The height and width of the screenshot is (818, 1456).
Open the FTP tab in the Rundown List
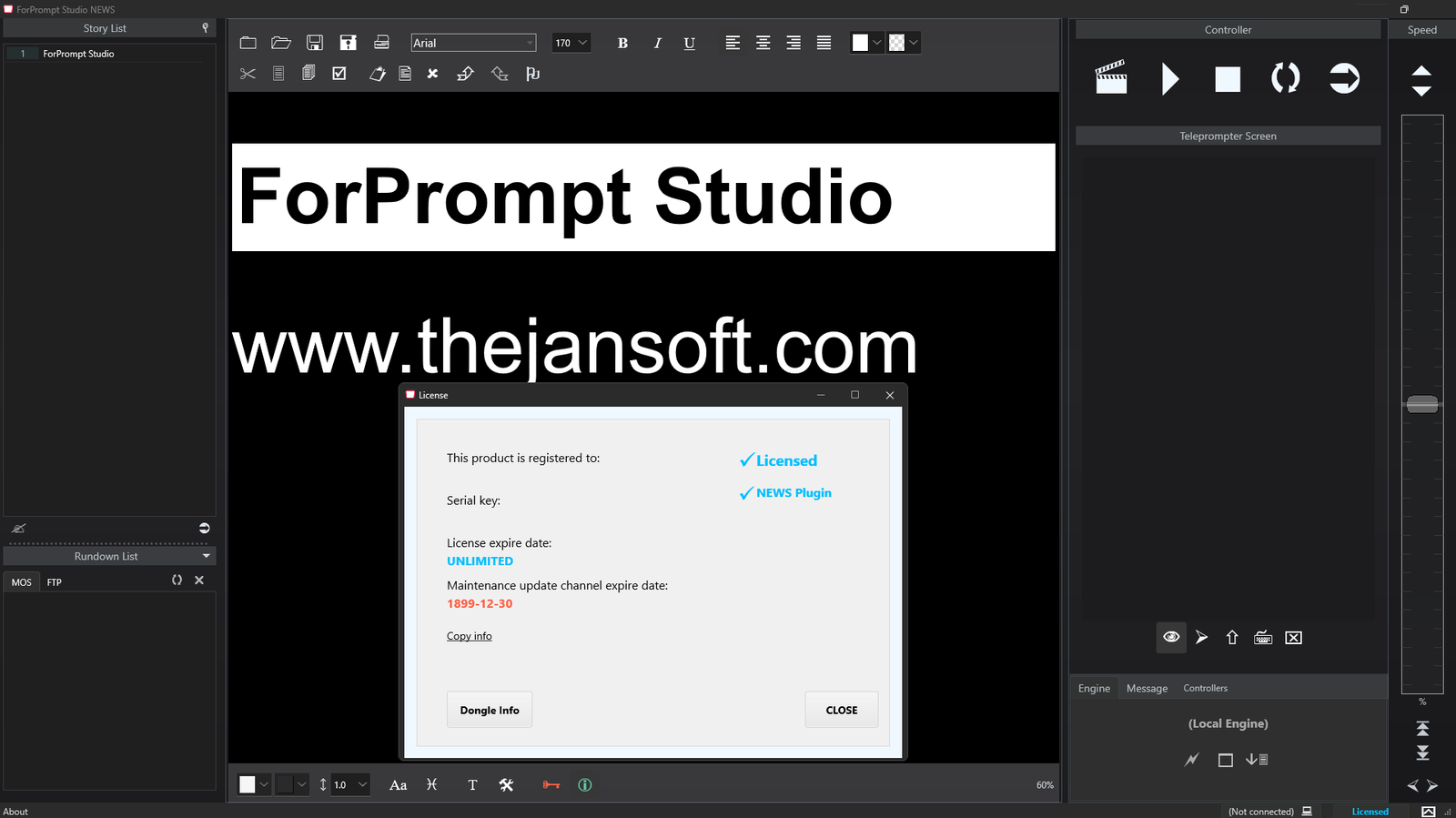55,582
